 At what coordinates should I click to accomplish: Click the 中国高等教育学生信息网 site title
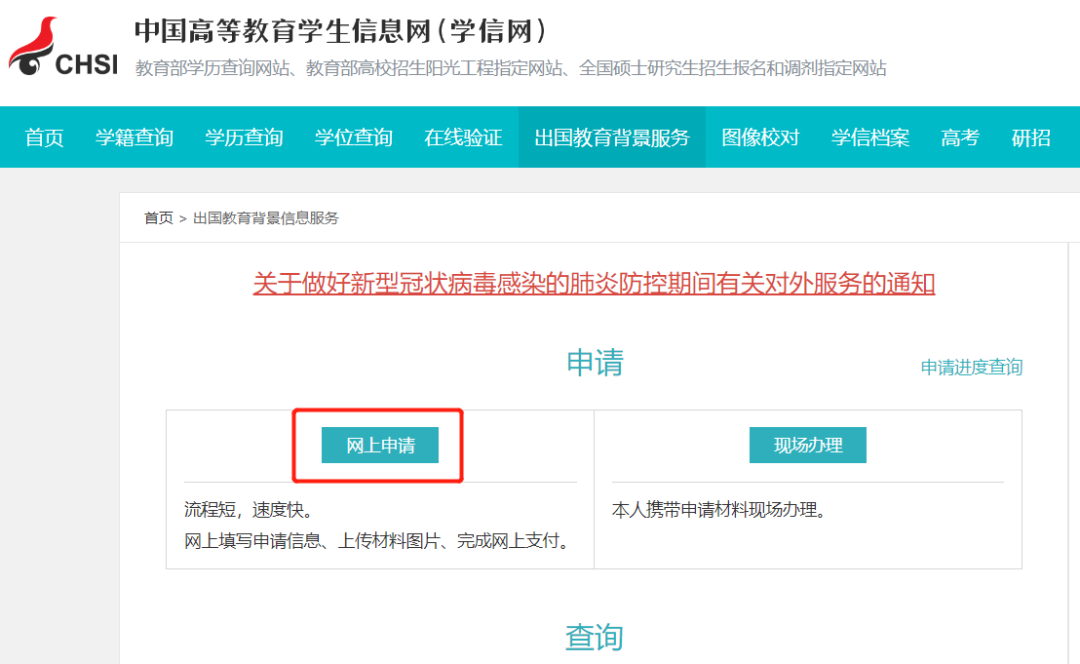click(341, 31)
